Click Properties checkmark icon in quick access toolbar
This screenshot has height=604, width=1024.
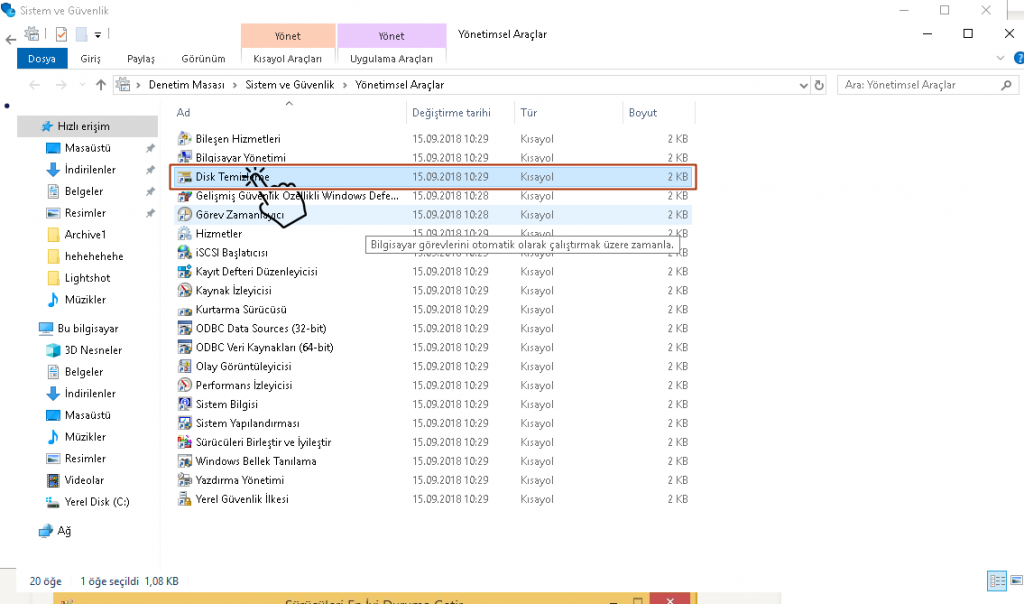(61, 34)
